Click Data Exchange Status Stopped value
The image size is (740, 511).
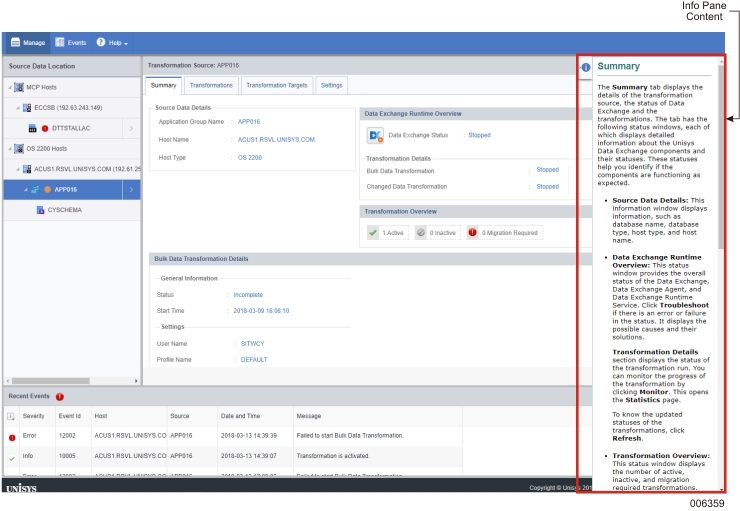[x=479, y=135]
